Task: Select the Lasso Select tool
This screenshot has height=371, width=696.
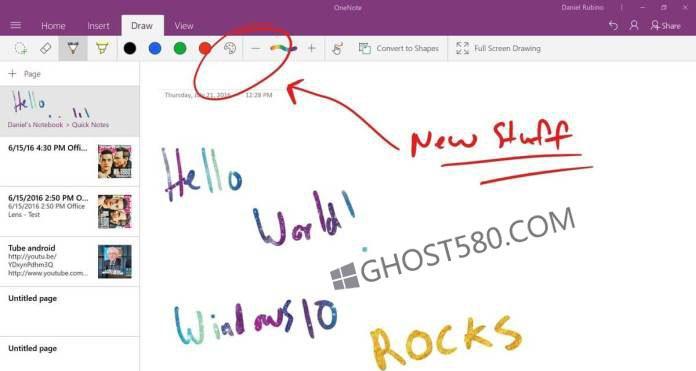Action: coord(20,48)
